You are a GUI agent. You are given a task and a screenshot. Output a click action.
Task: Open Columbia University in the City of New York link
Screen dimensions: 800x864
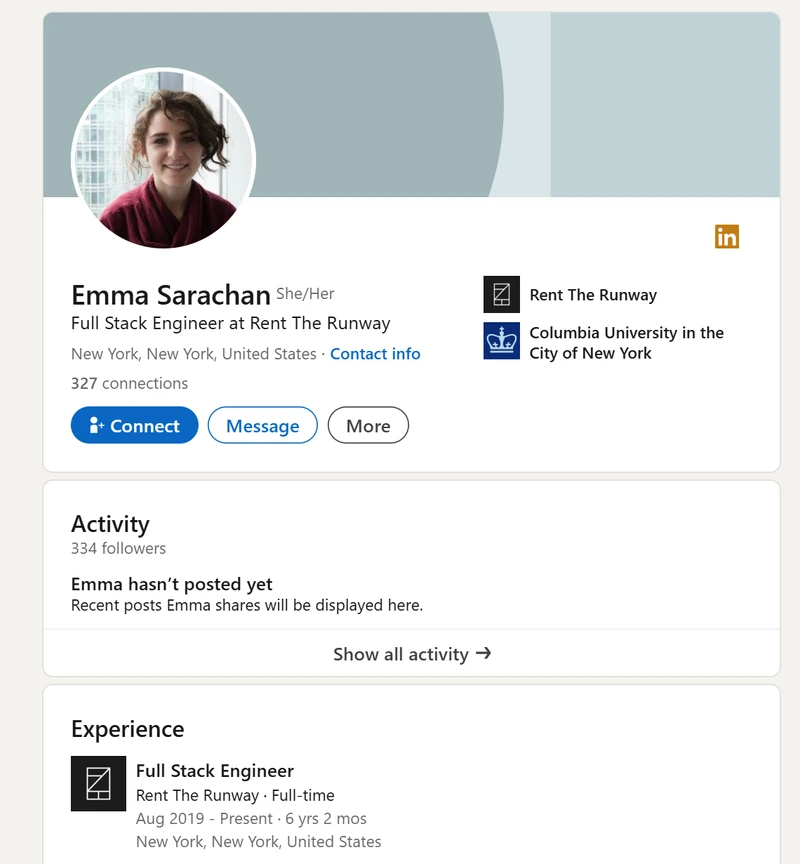click(626, 342)
